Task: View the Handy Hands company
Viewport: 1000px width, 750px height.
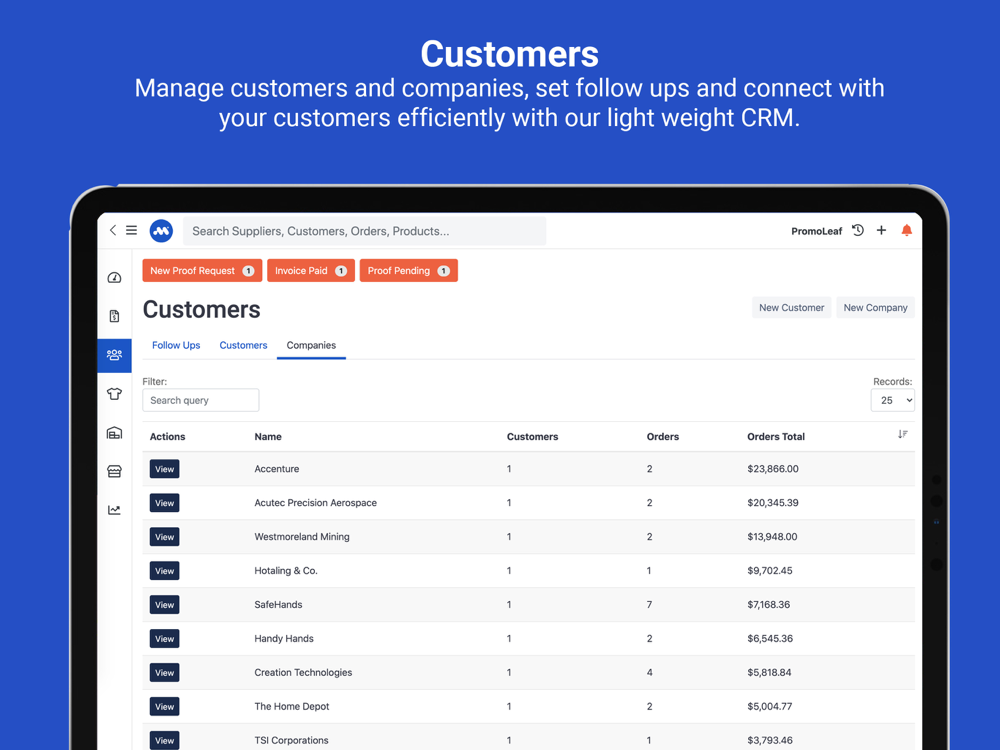Action: click(x=165, y=638)
